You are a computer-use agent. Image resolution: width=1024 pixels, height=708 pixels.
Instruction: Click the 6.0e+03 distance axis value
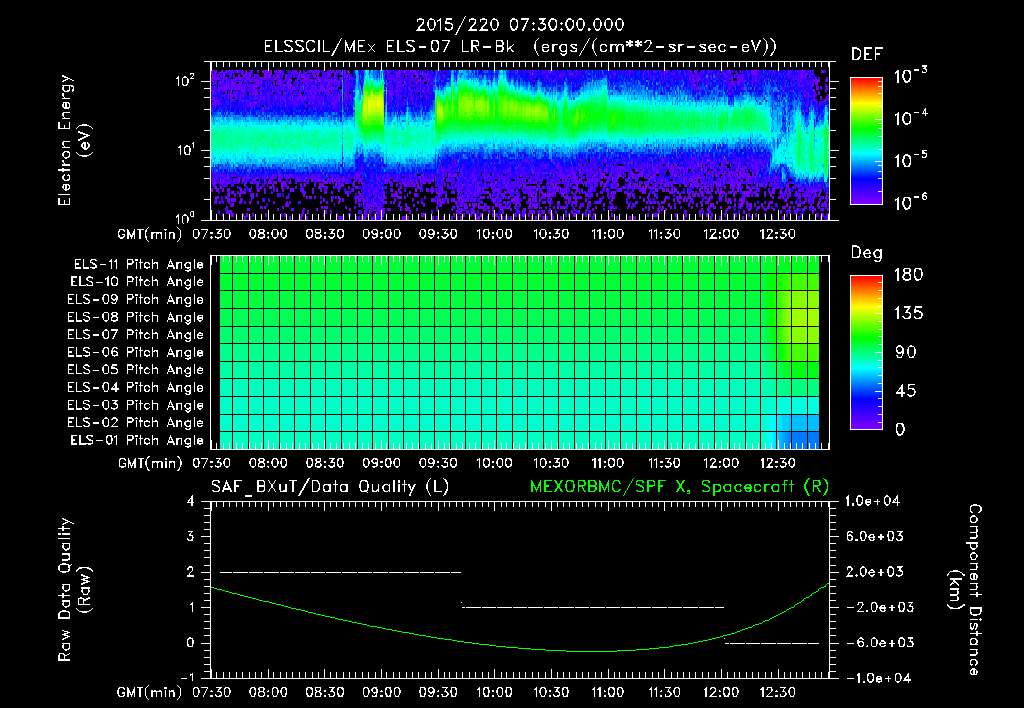[x=874, y=537]
